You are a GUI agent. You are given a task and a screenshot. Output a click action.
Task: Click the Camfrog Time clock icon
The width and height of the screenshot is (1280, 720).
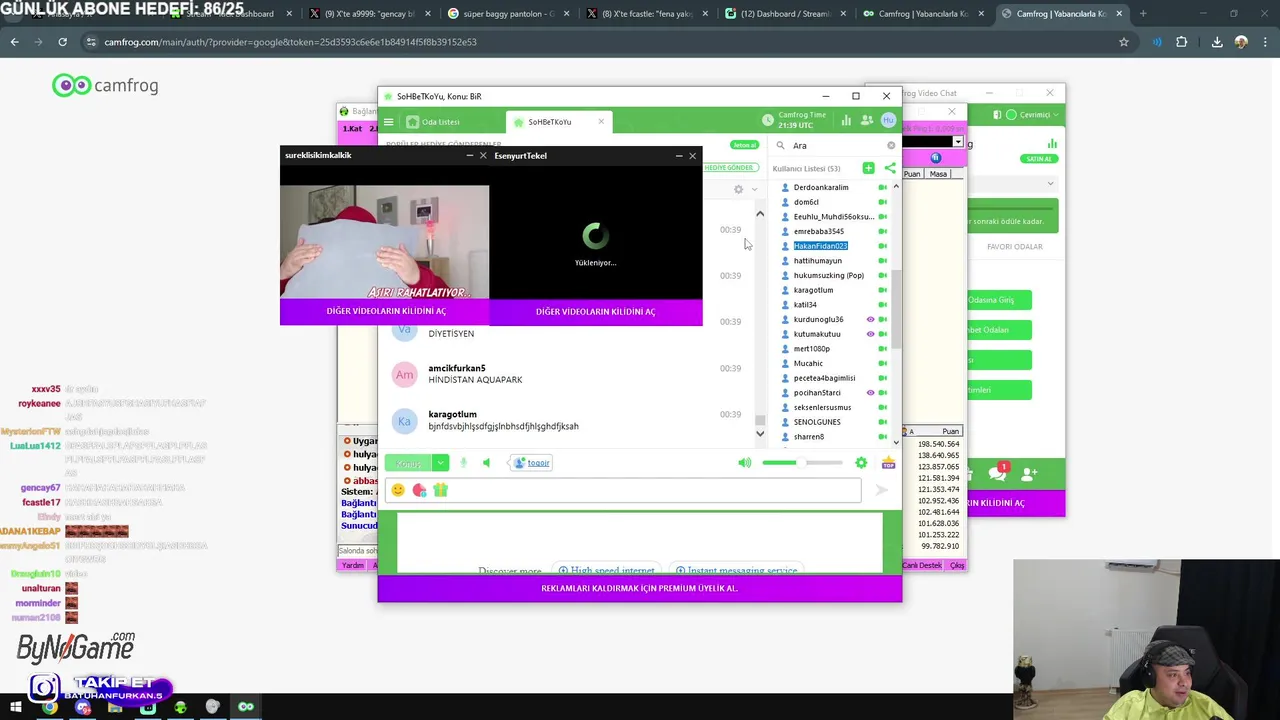(768, 120)
